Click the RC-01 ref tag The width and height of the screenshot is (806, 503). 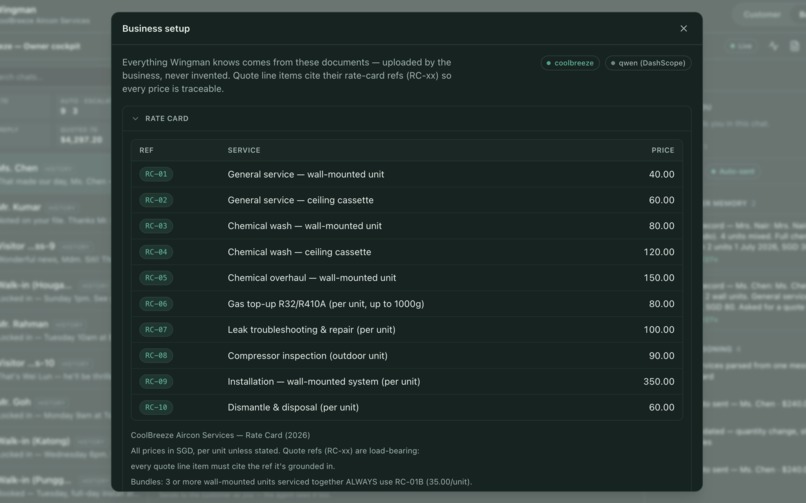coord(156,174)
